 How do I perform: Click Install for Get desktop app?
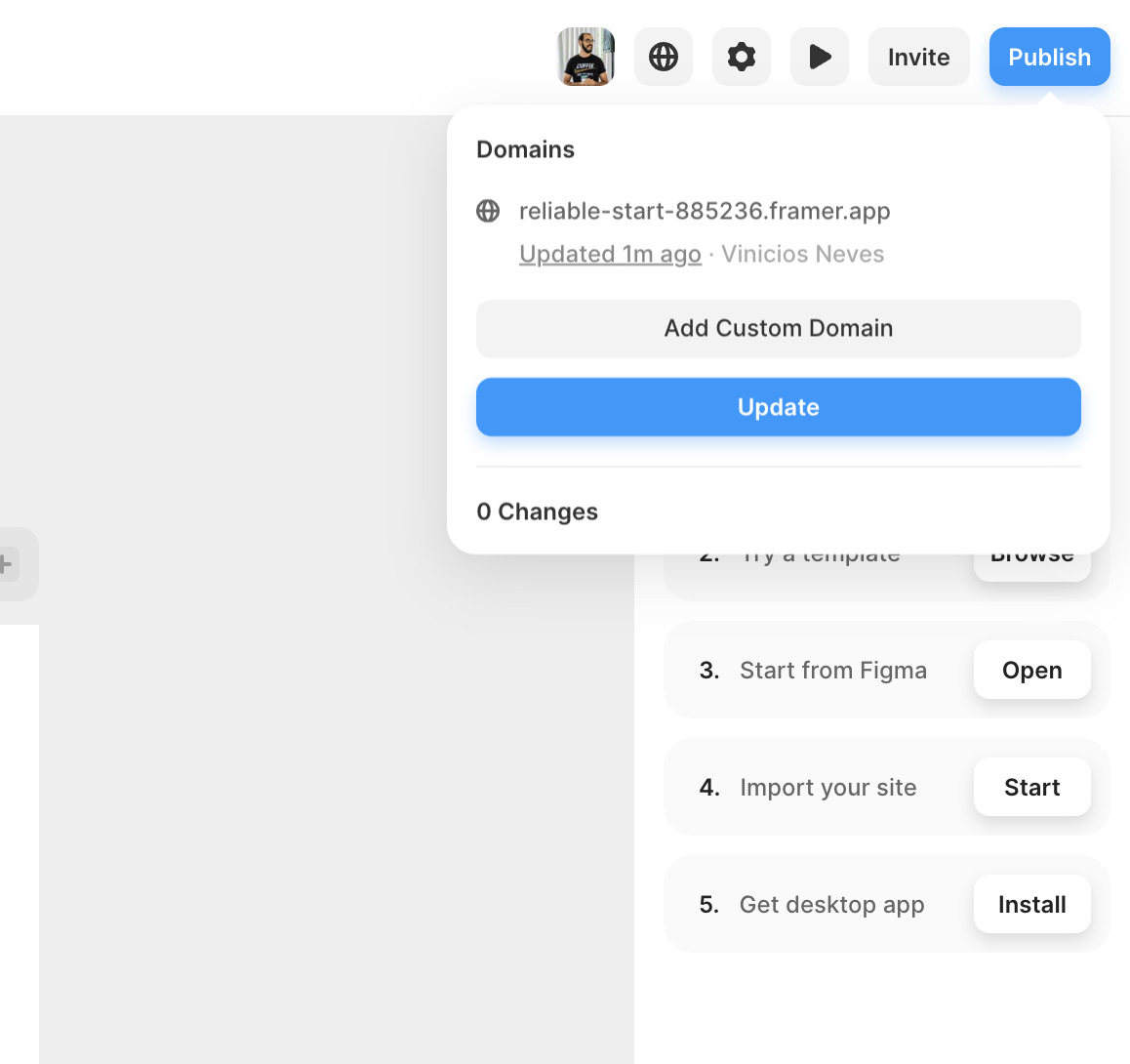point(1032,904)
